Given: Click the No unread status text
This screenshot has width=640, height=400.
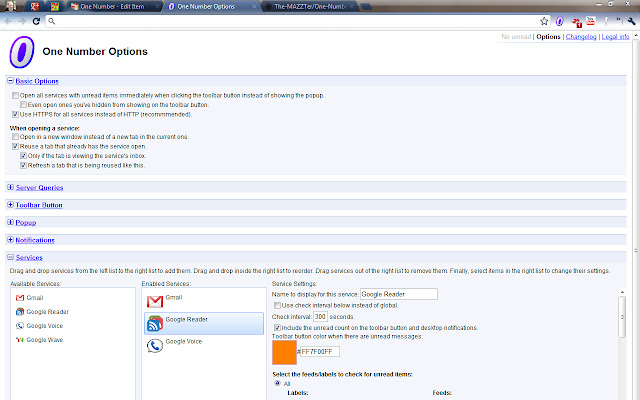Looking at the screenshot, I should tap(516, 37).
